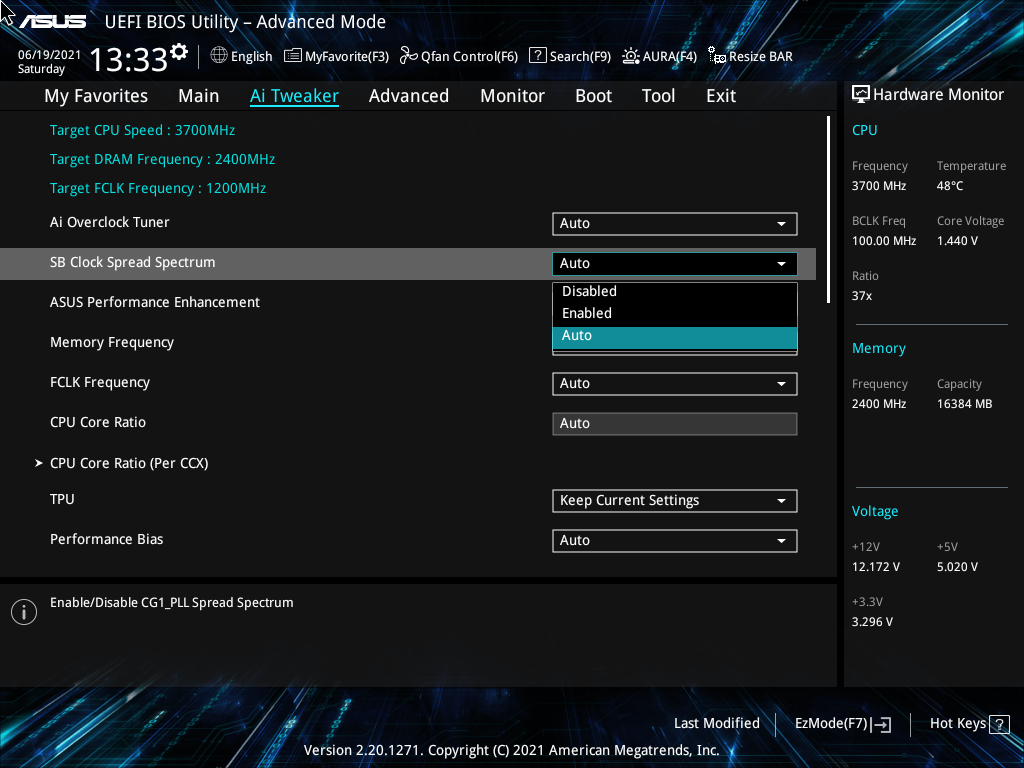Switch to the Advanced tab
1024x768 pixels.
(409, 95)
